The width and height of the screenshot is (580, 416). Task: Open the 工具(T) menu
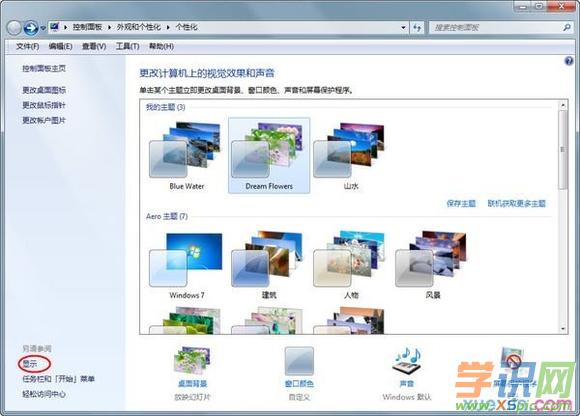click(127, 46)
